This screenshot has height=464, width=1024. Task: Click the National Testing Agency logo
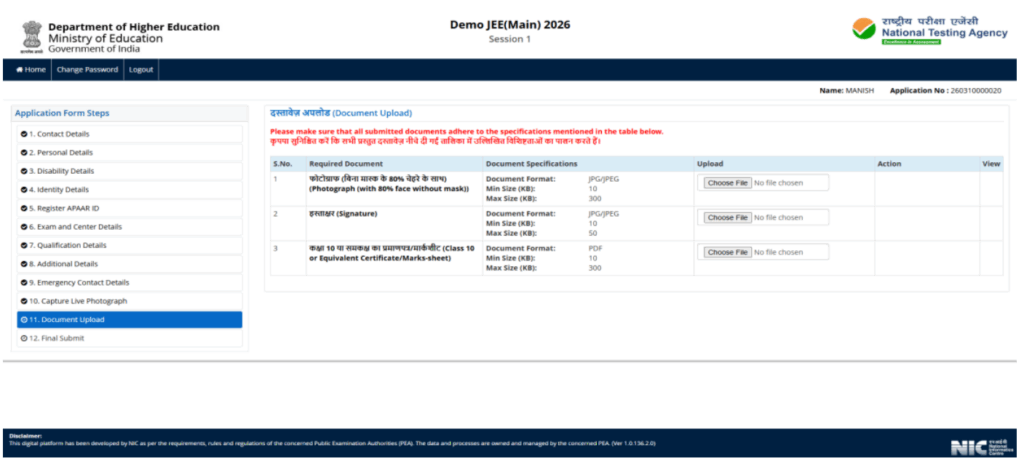(x=929, y=30)
